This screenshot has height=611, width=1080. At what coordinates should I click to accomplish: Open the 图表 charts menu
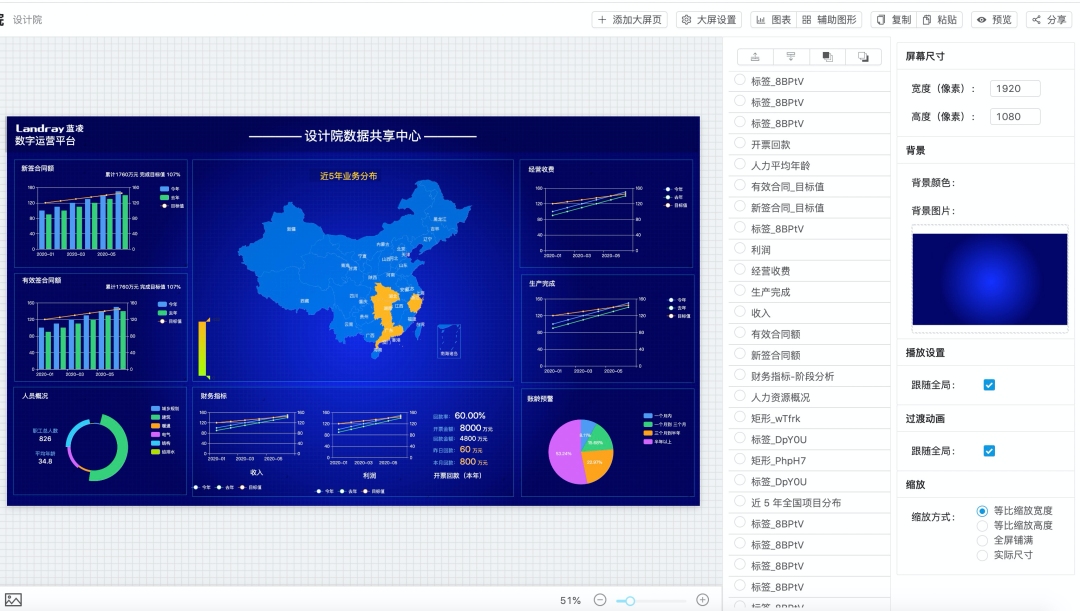pyautogui.click(x=773, y=20)
